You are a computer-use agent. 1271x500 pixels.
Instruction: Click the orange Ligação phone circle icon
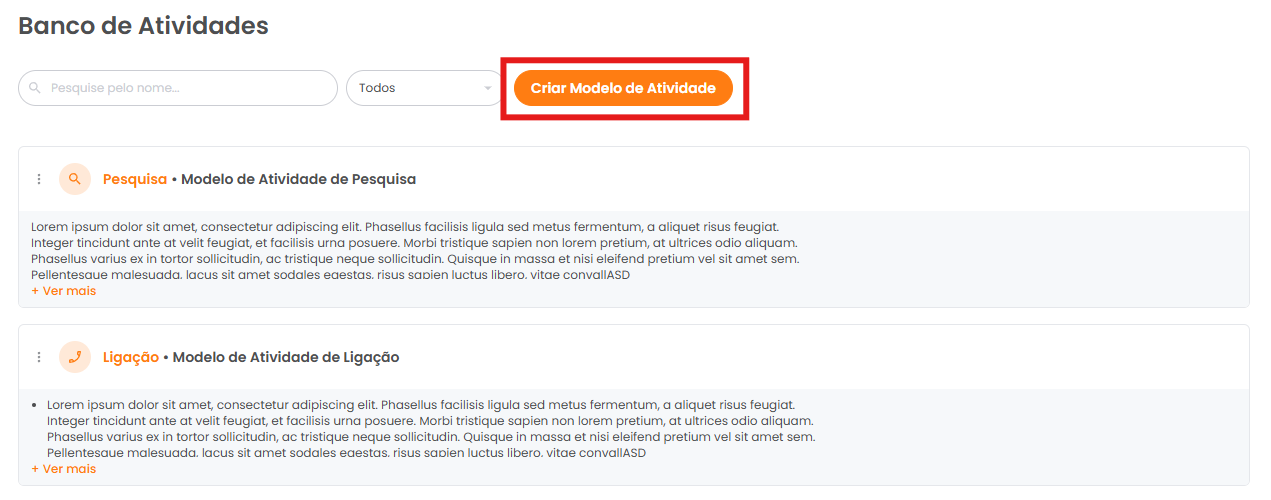tap(75, 357)
